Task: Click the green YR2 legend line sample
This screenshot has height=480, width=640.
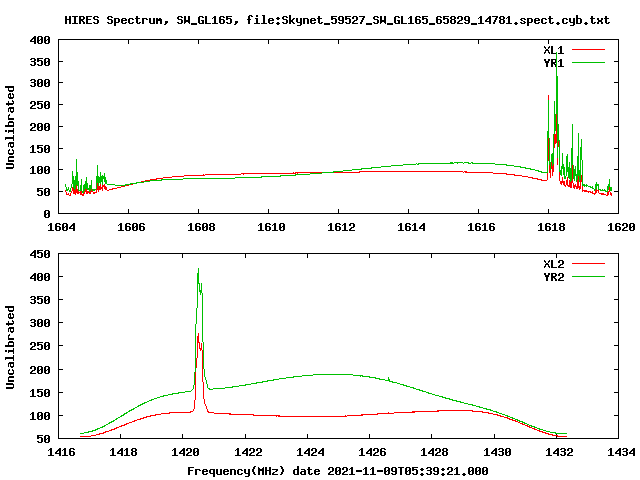Action: pos(588,277)
